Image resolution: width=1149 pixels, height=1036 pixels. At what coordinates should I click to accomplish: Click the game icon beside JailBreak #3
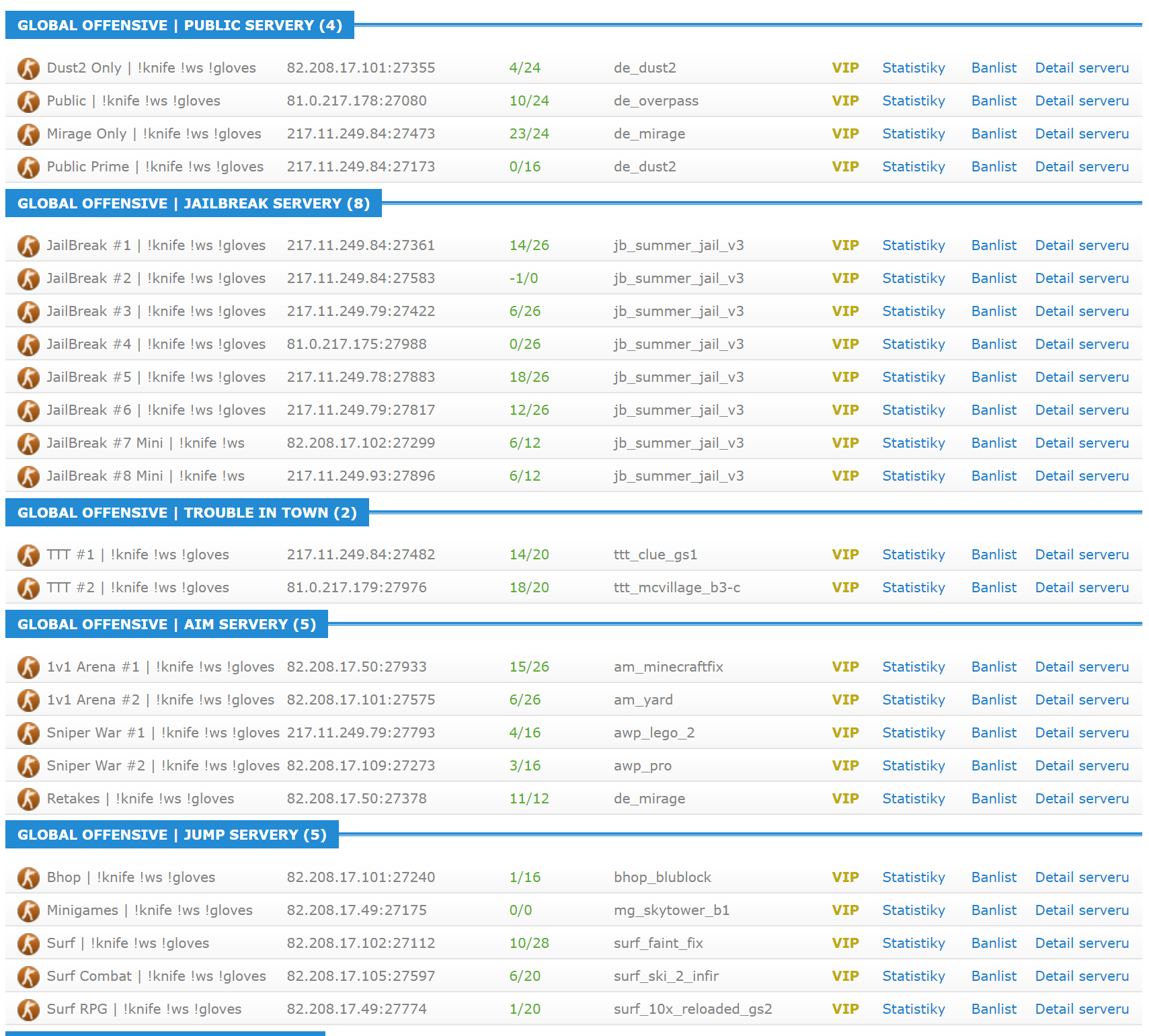(x=28, y=312)
